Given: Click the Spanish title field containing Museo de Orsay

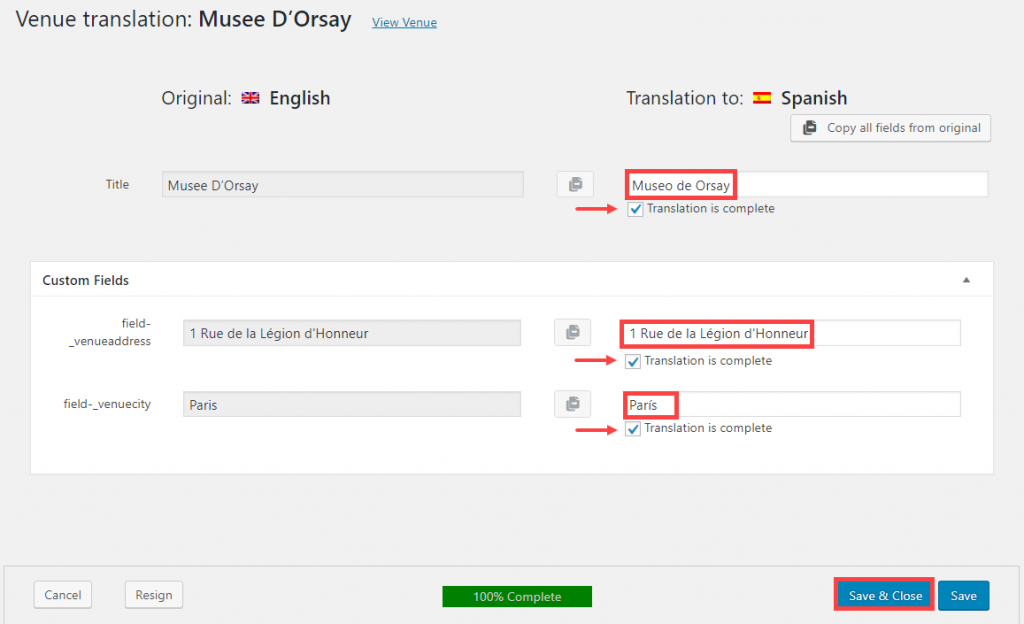Looking at the screenshot, I should point(807,185).
